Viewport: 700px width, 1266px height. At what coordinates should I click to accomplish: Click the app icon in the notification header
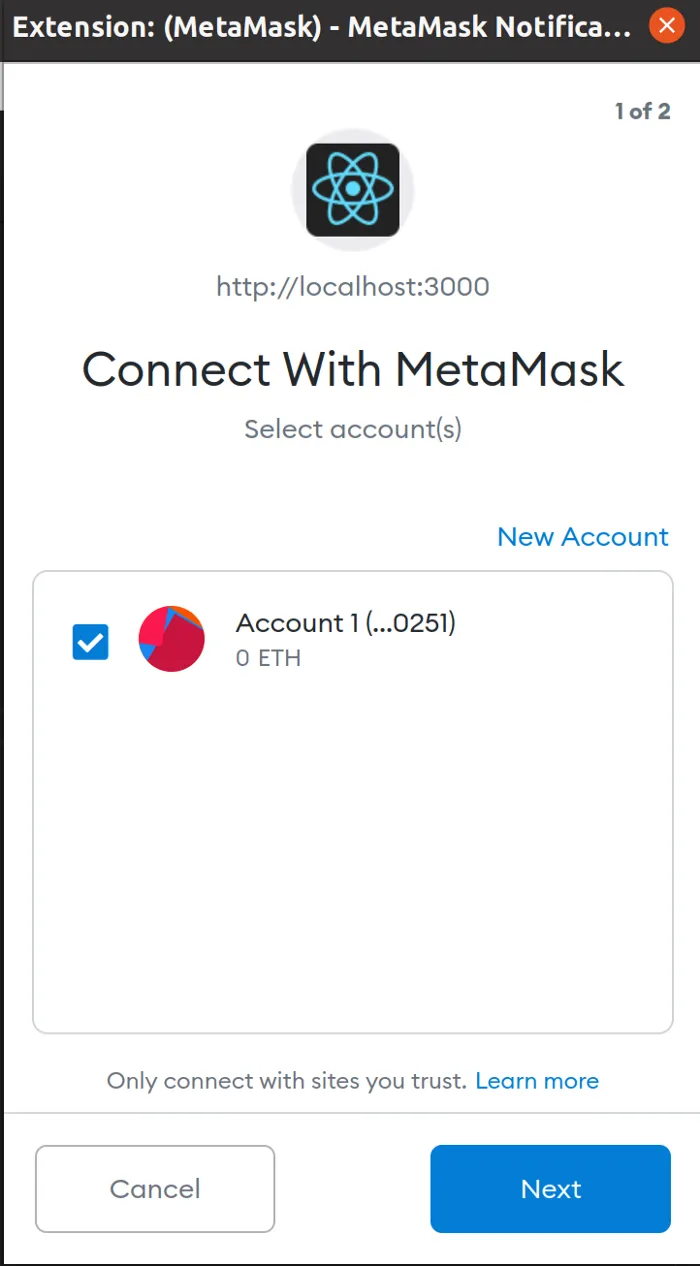click(352, 189)
